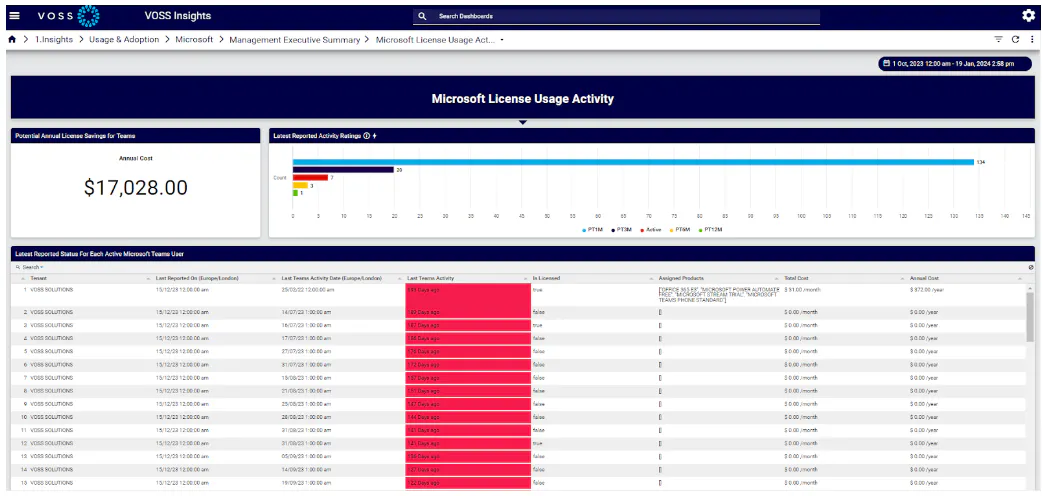Sort by Total Cost column header

[797, 278]
